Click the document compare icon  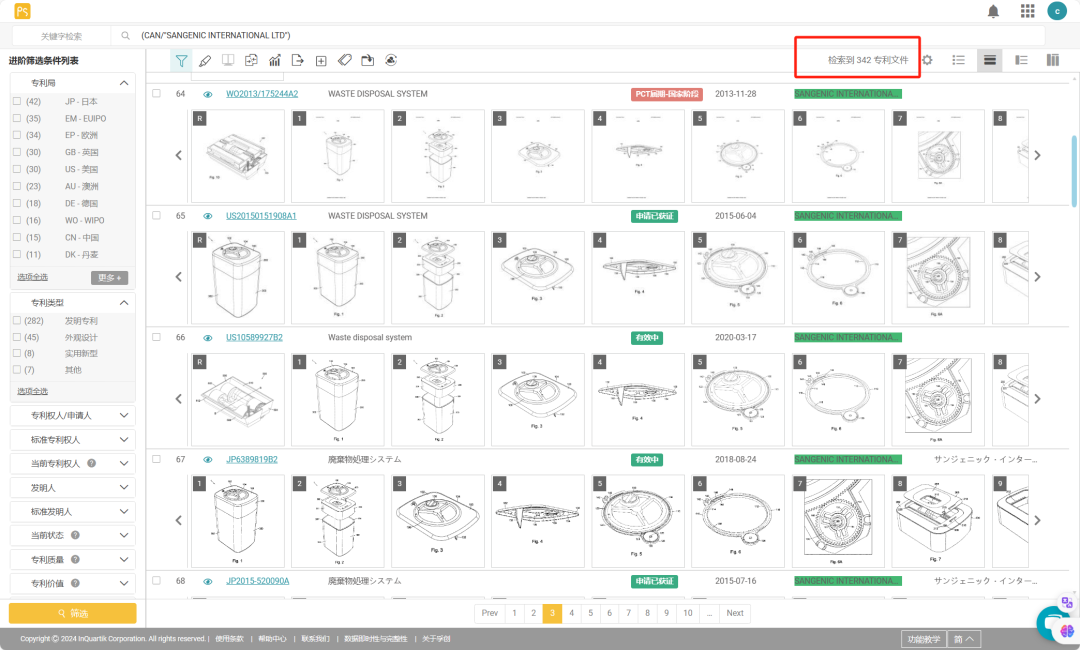[251, 61]
